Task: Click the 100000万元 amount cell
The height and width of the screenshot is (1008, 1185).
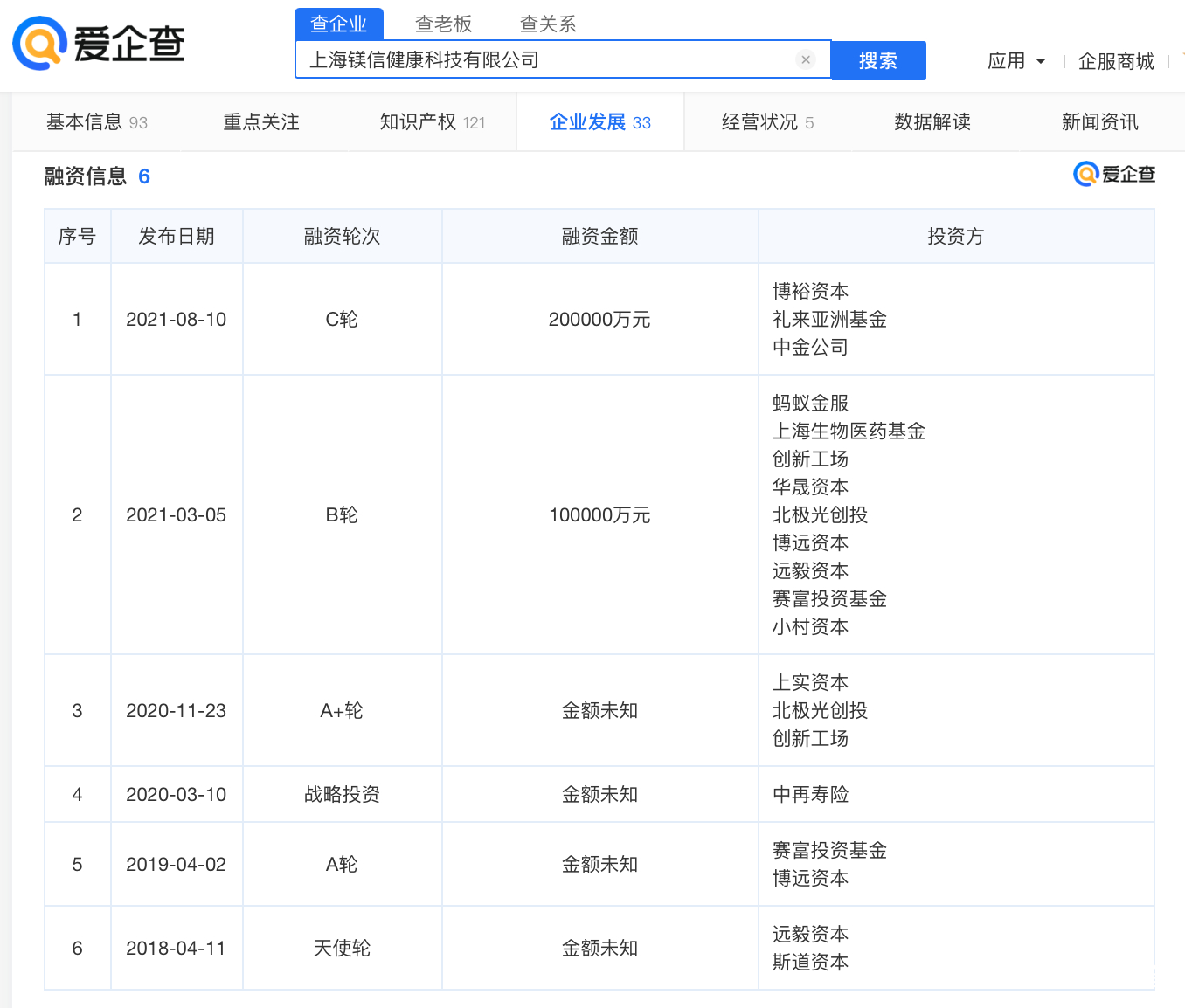Action: [x=599, y=515]
